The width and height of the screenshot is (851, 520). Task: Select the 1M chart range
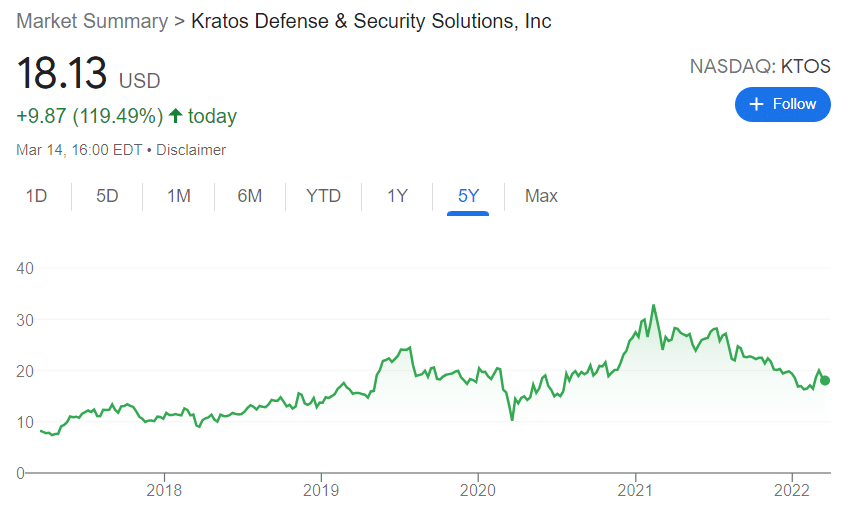[179, 196]
